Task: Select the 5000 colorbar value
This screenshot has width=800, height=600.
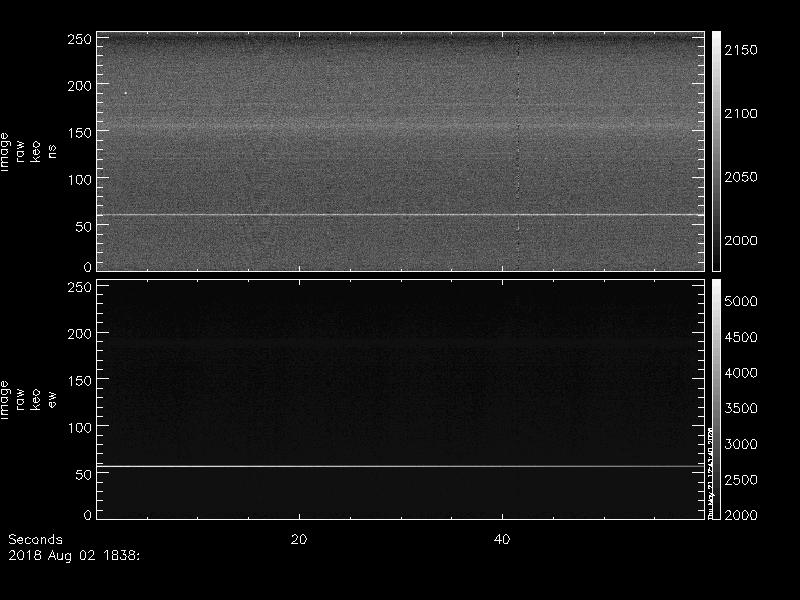Action: 741,302
